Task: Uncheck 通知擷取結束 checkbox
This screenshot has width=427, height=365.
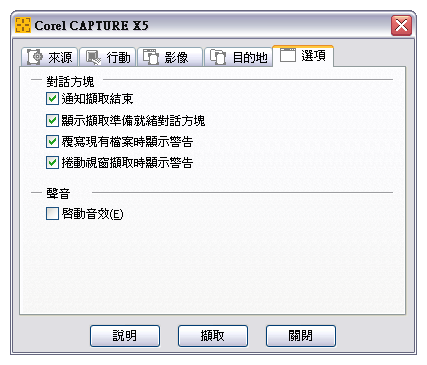Action: (52, 99)
